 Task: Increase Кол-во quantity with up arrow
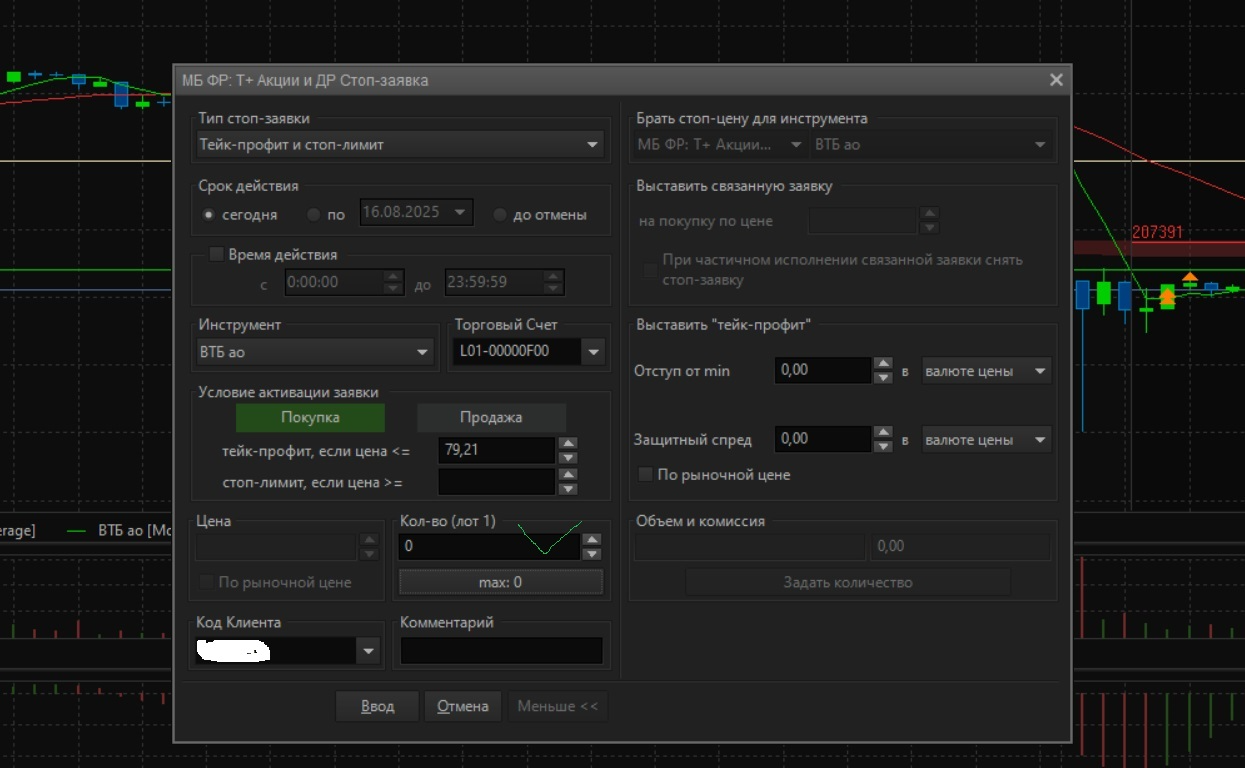(x=592, y=540)
